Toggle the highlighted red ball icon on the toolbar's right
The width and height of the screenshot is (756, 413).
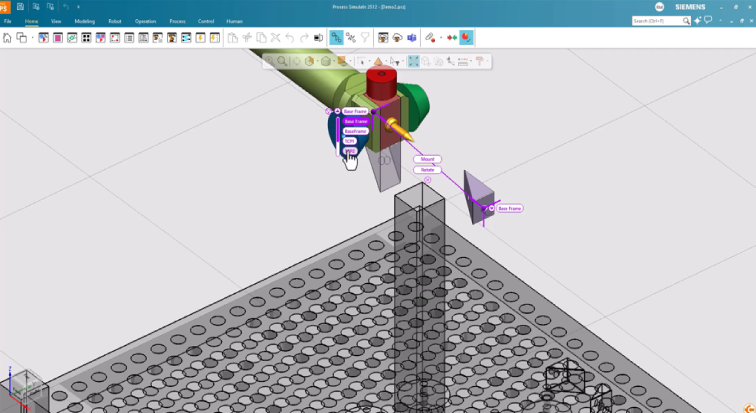click(x=466, y=38)
